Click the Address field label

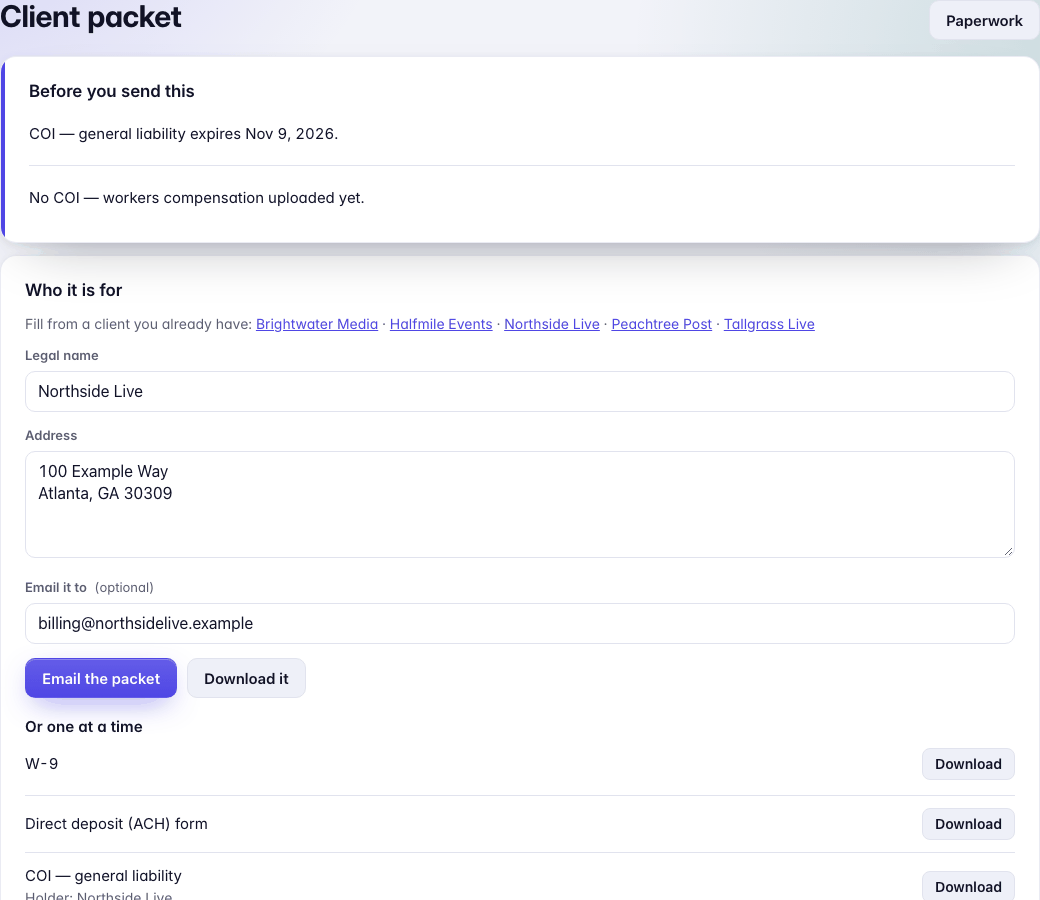pos(51,436)
